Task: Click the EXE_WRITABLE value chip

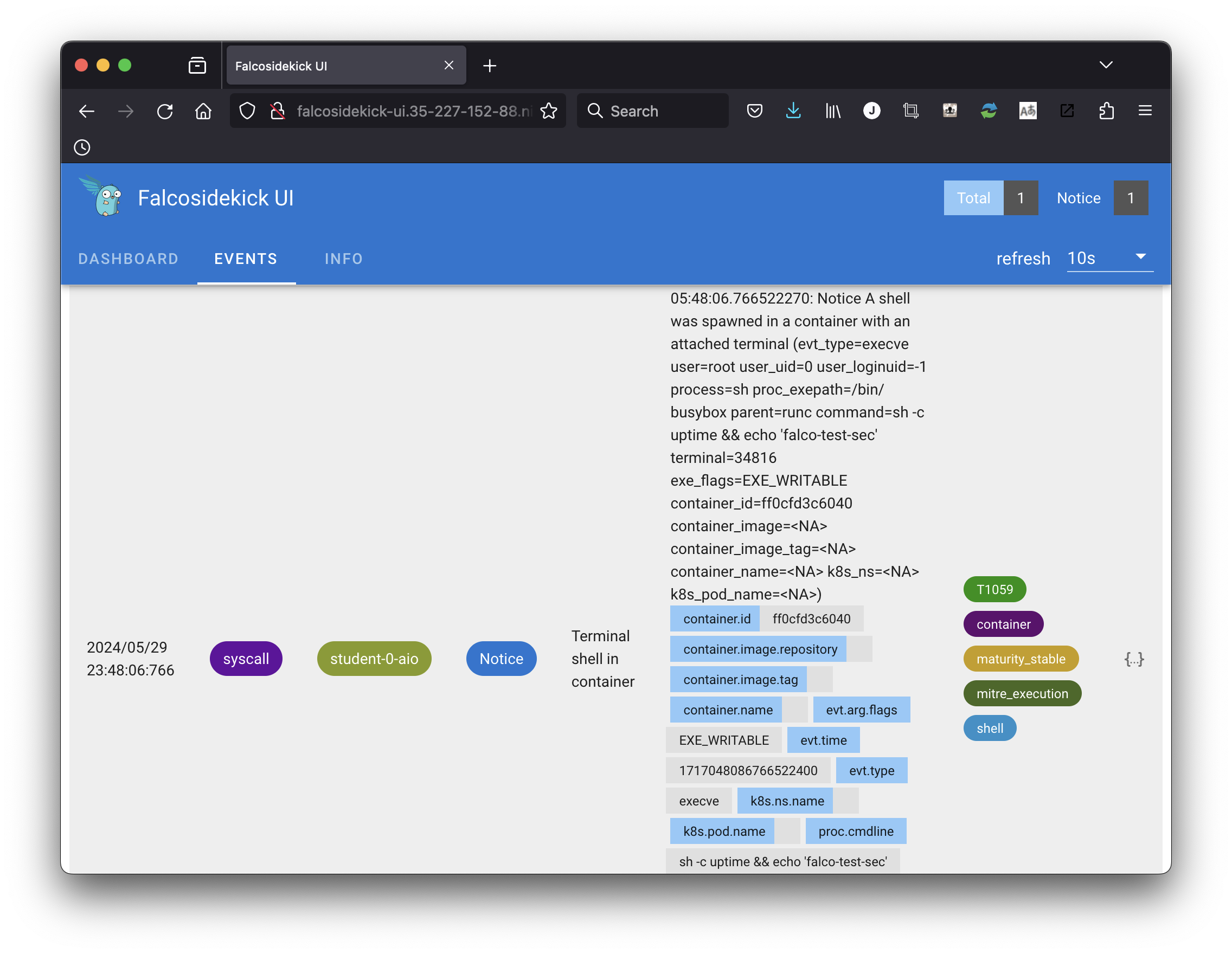Action: tap(724, 740)
